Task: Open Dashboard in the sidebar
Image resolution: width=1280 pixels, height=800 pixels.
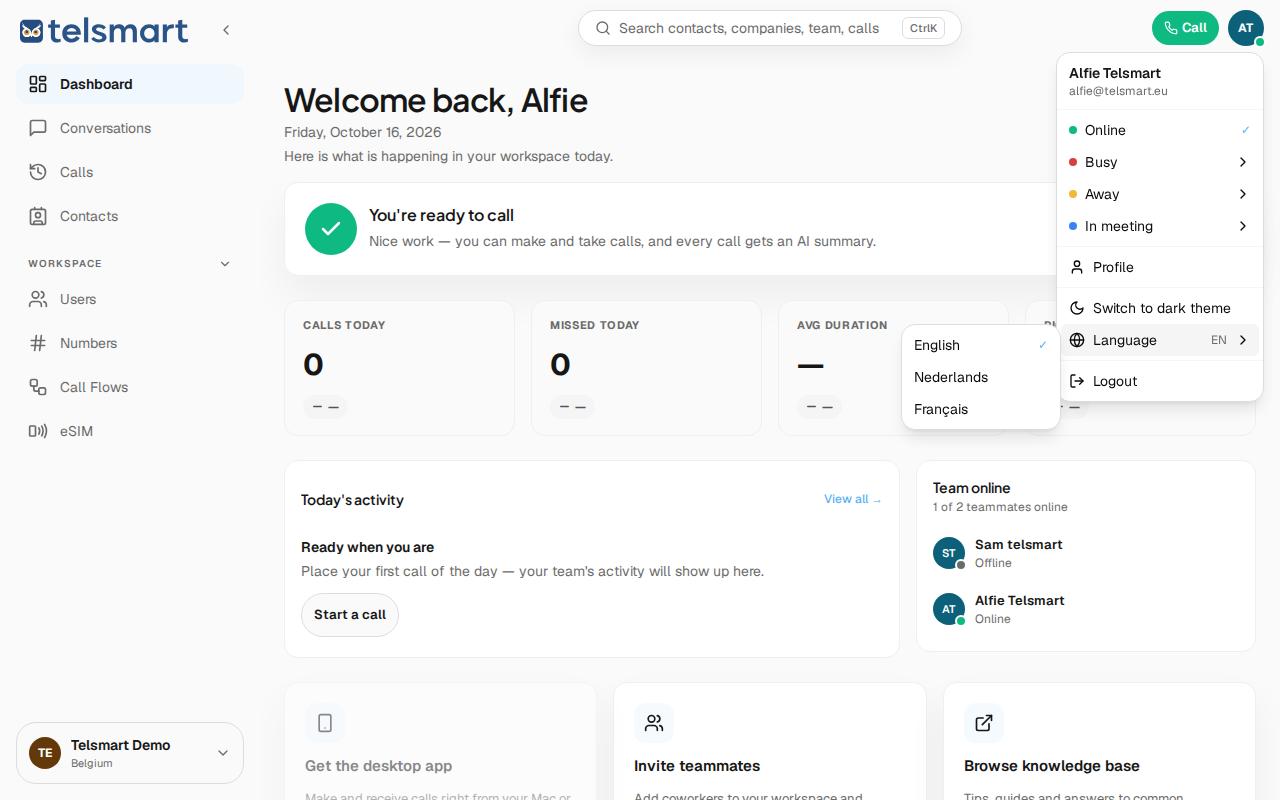Action: coord(130,84)
